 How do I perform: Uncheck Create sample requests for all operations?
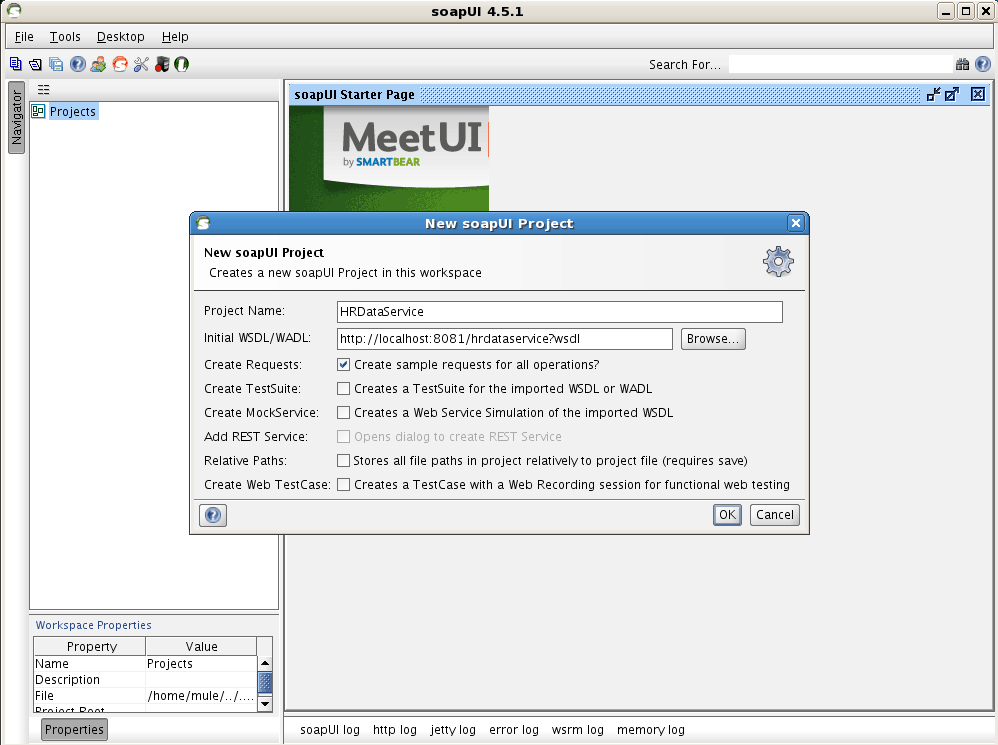click(x=344, y=365)
